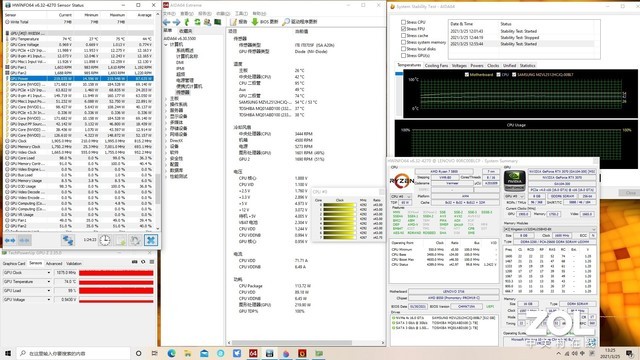Open CPU #0 dropdown in HWiNFO summary
Viewport: 640px width, 360px height.
click(x=401, y=196)
